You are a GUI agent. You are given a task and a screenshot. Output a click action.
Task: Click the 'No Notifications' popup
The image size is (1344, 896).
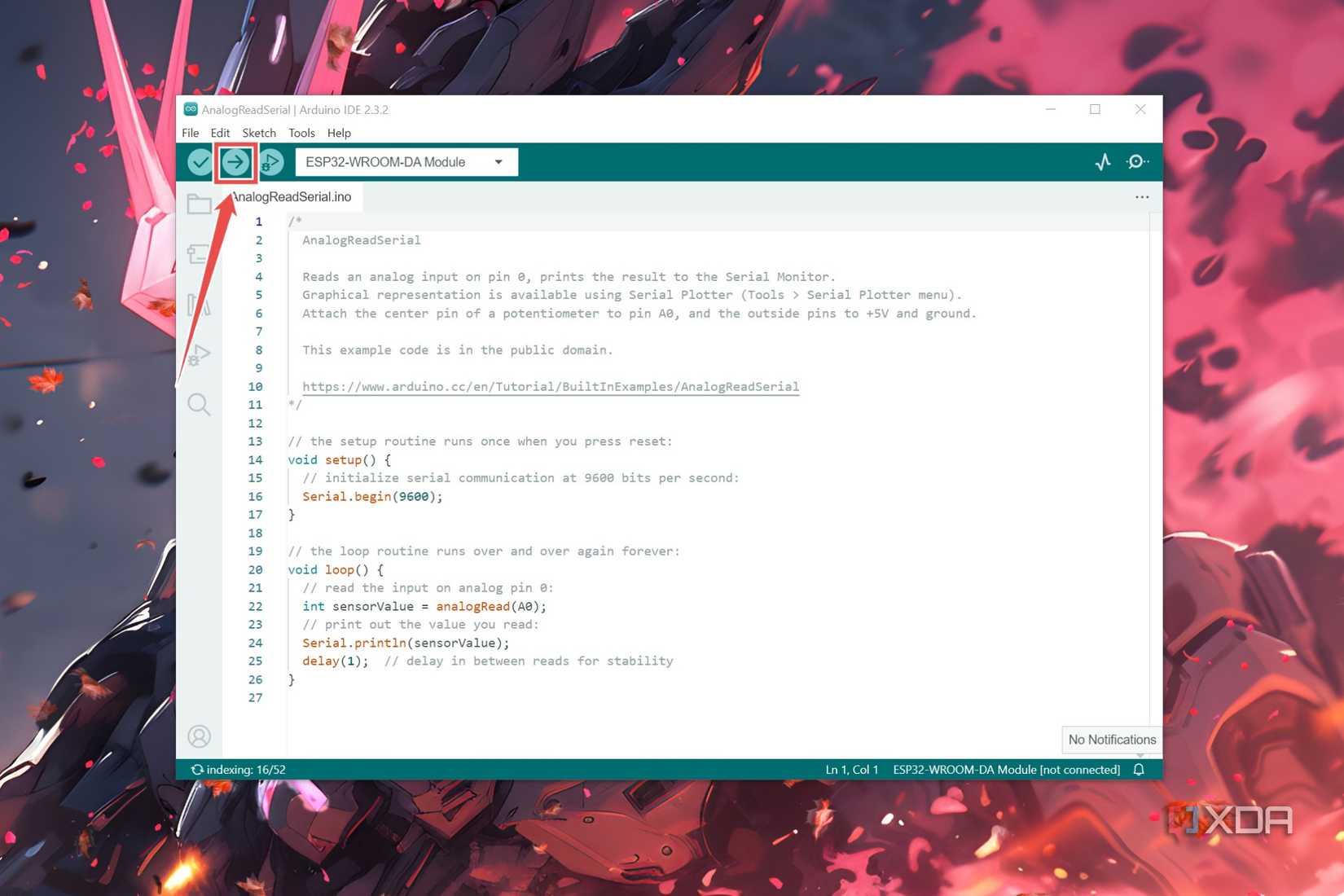(x=1112, y=740)
